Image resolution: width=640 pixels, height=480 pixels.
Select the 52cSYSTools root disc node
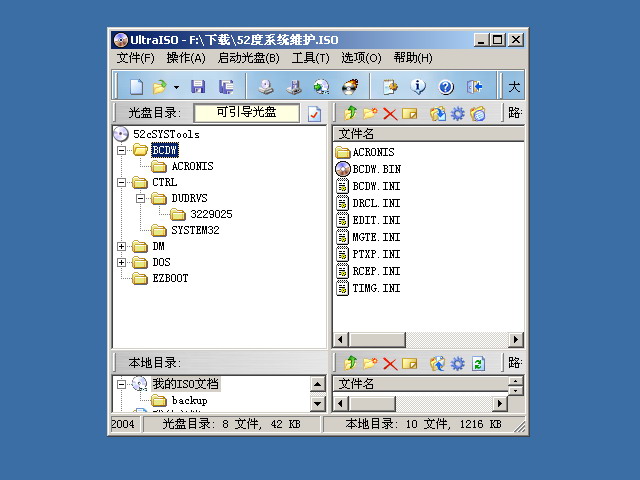click(166, 134)
